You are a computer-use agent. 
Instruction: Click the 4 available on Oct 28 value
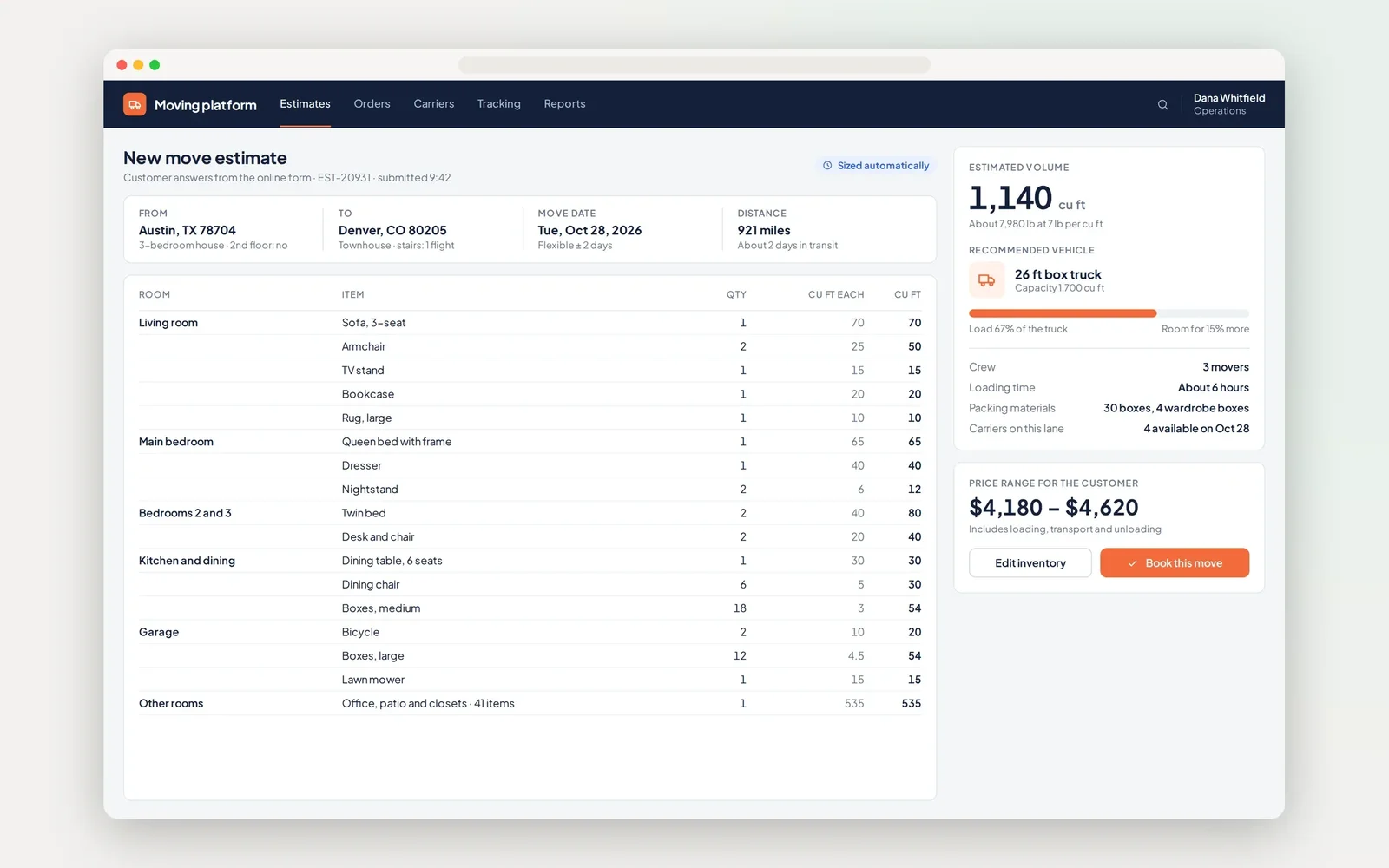pyautogui.click(x=1196, y=429)
